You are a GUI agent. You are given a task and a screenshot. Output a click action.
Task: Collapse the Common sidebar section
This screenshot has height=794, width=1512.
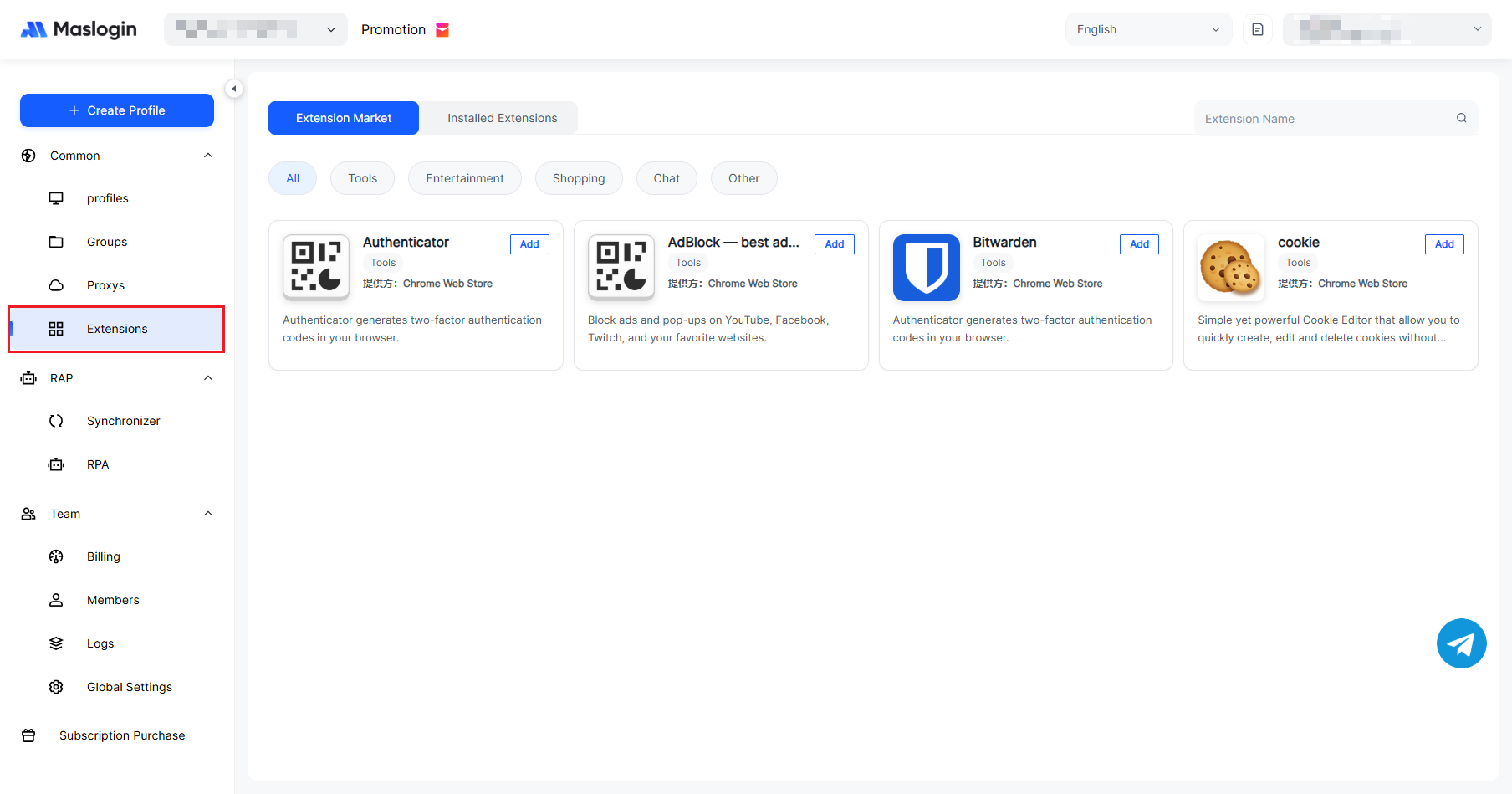pyautogui.click(x=208, y=156)
